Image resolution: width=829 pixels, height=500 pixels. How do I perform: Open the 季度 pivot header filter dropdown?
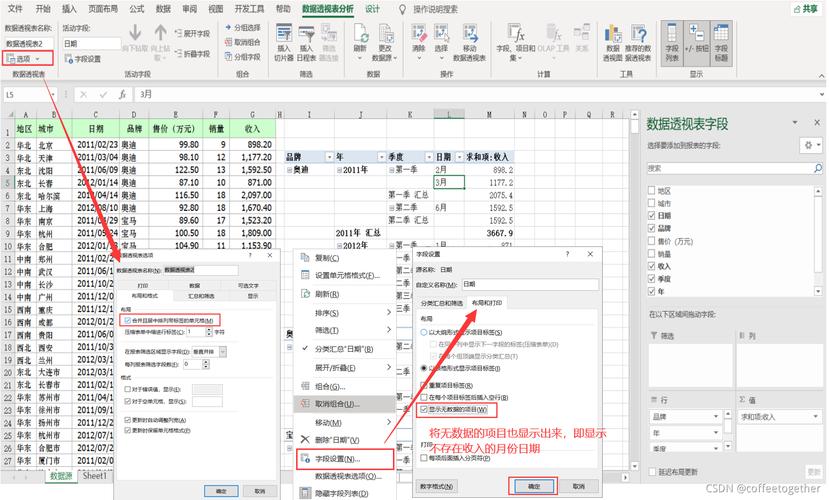[429, 157]
